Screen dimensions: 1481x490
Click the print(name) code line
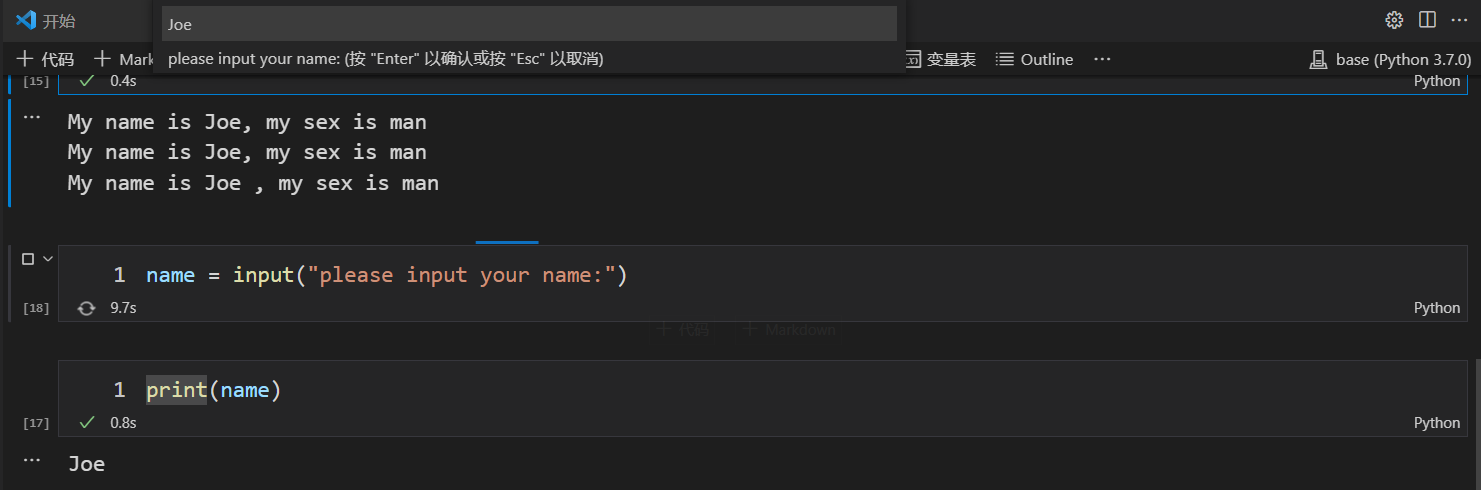214,390
